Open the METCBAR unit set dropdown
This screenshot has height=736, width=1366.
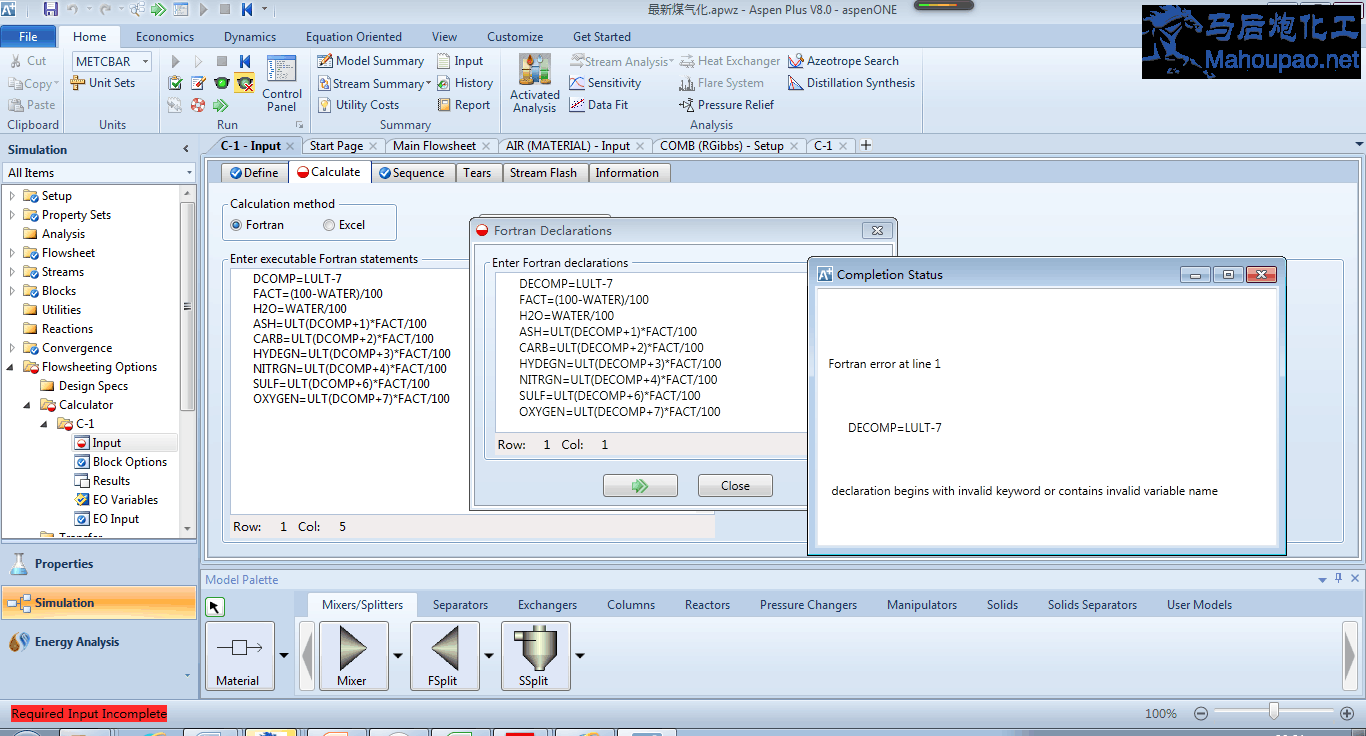coord(146,62)
